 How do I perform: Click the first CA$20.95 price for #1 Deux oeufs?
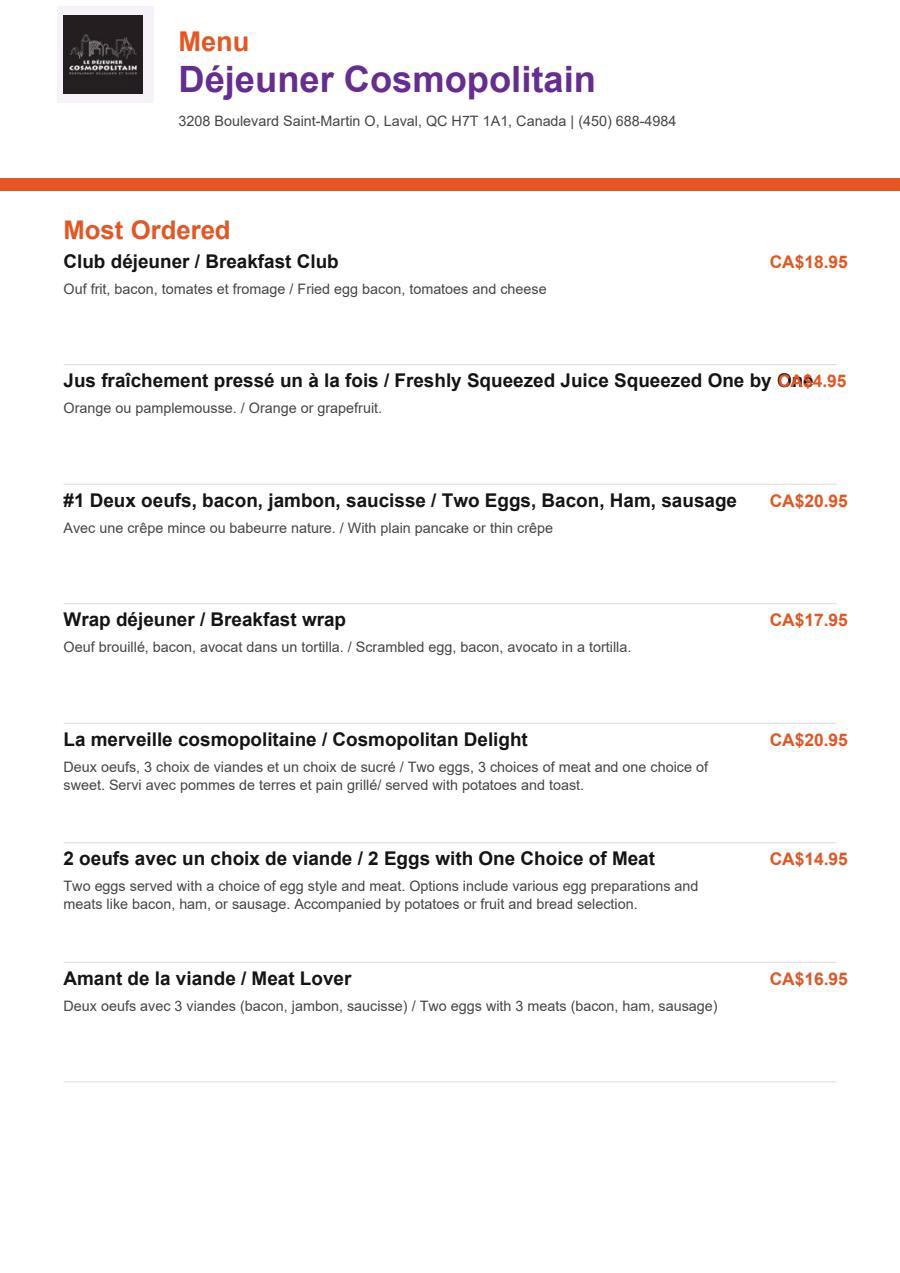click(808, 501)
